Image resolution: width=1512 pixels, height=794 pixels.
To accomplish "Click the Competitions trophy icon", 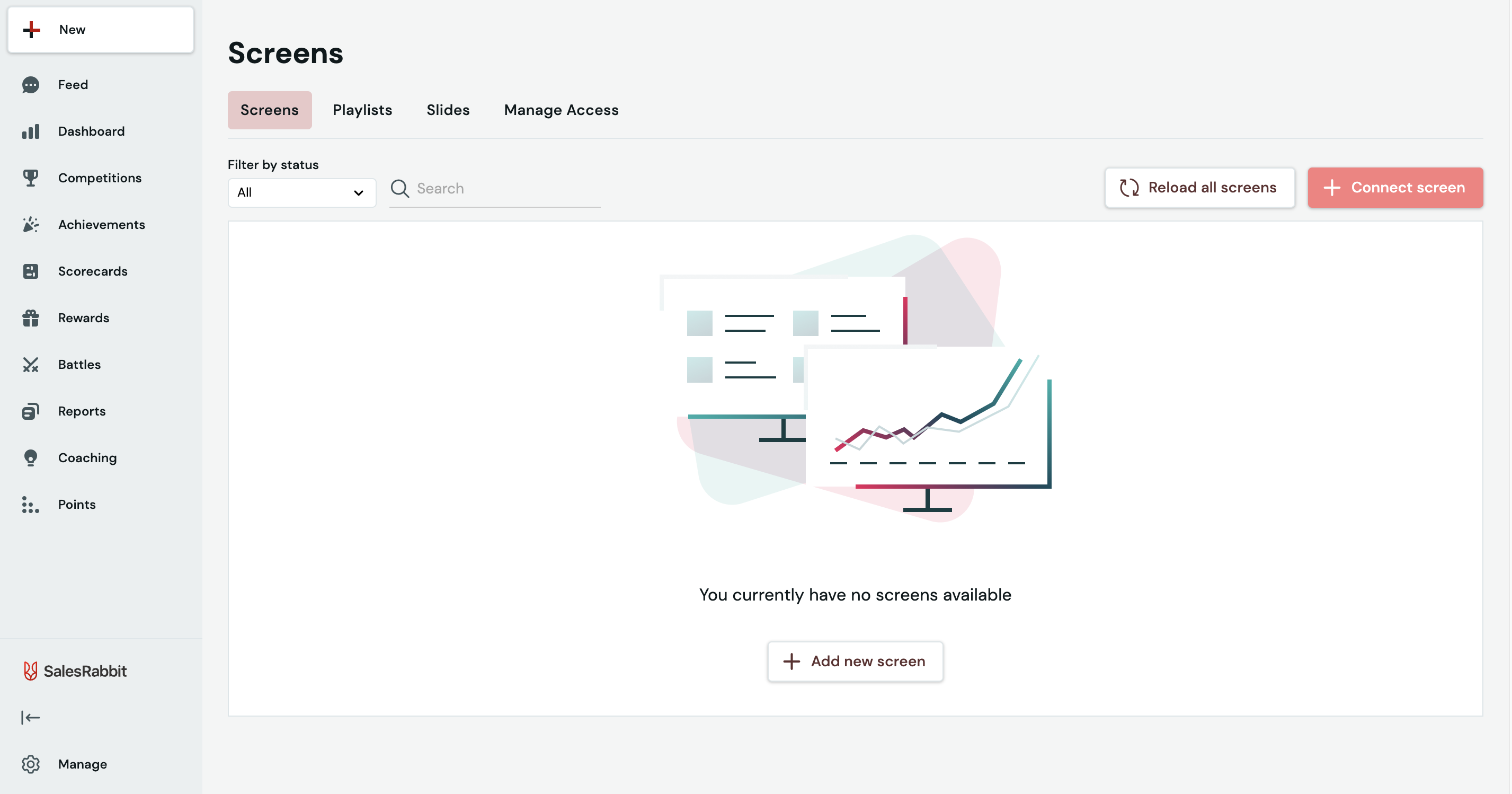I will pos(31,178).
